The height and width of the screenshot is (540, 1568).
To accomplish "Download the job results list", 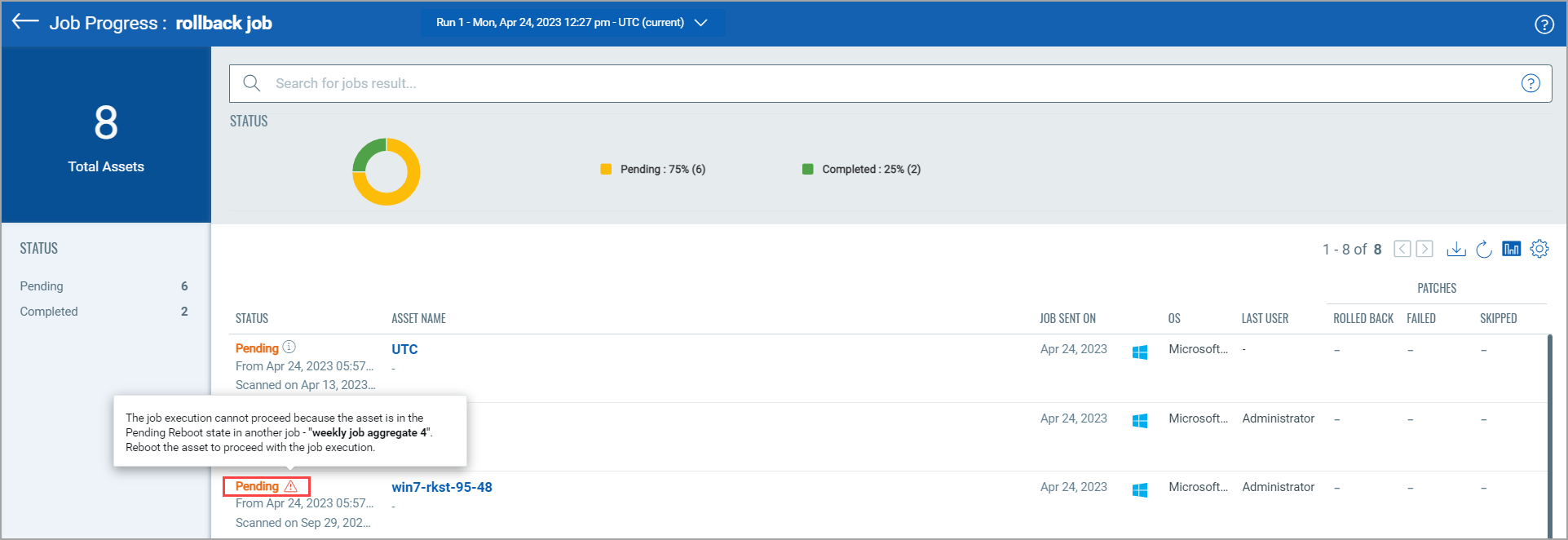I will (x=1455, y=249).
